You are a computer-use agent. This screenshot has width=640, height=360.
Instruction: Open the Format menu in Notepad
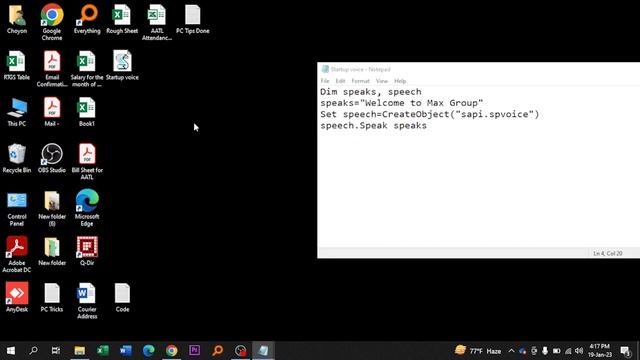click(x=360, y=81)
